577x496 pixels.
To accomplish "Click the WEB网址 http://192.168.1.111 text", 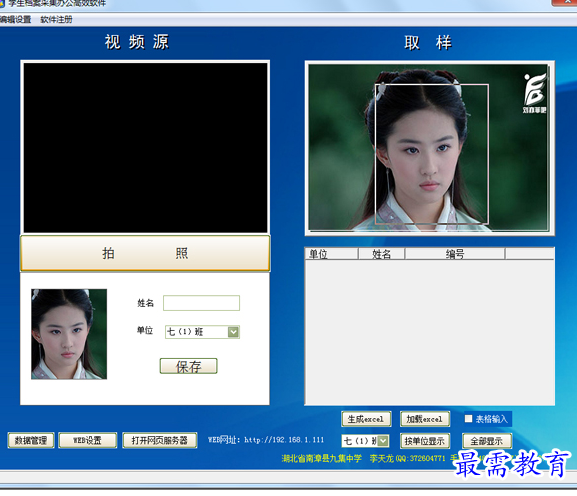I will [x=266, y=440].
